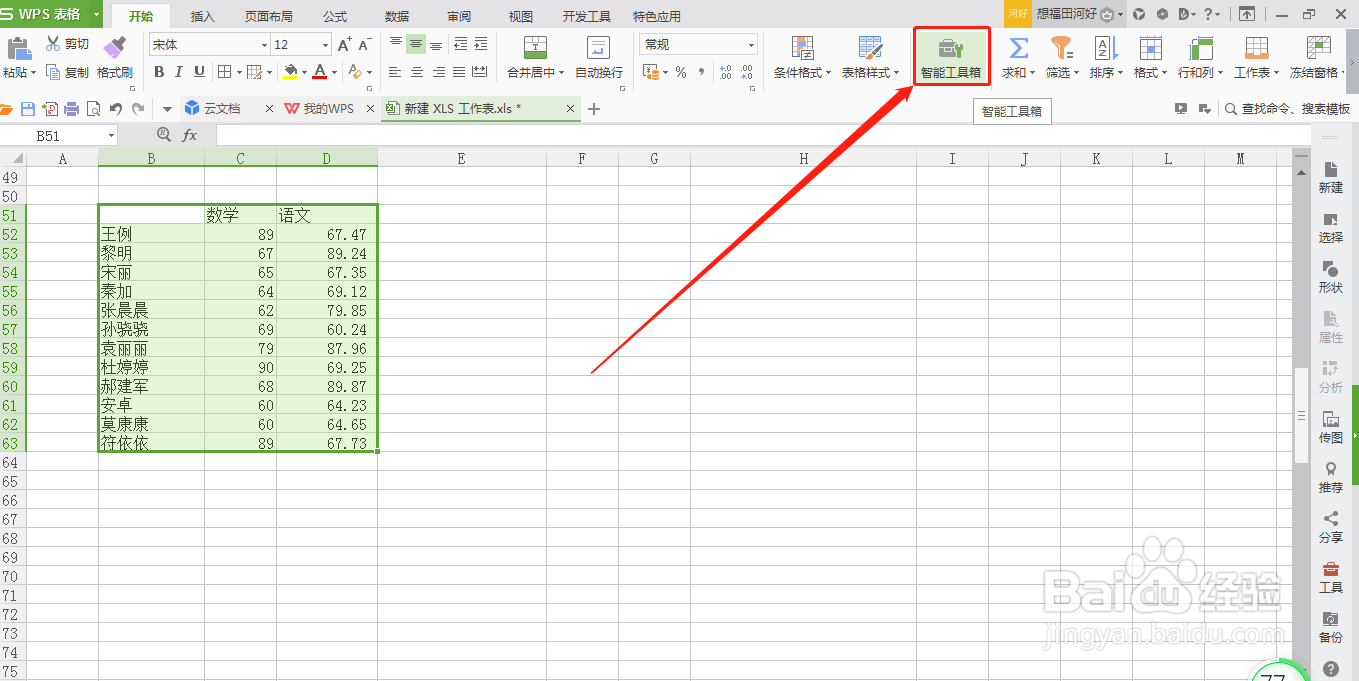Screen dimensions: 1359x681
Task: Switch to the 数据 ribbon tab
Action: click(x=397, y=16)
